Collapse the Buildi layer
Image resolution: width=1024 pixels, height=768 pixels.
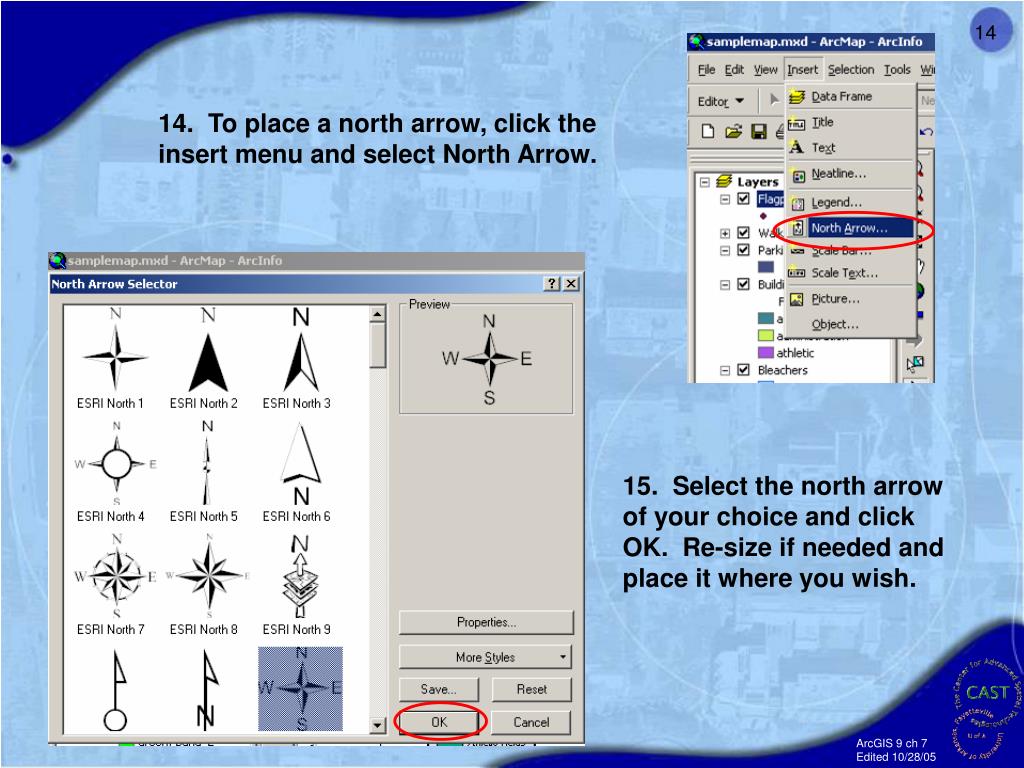(725, 285)
